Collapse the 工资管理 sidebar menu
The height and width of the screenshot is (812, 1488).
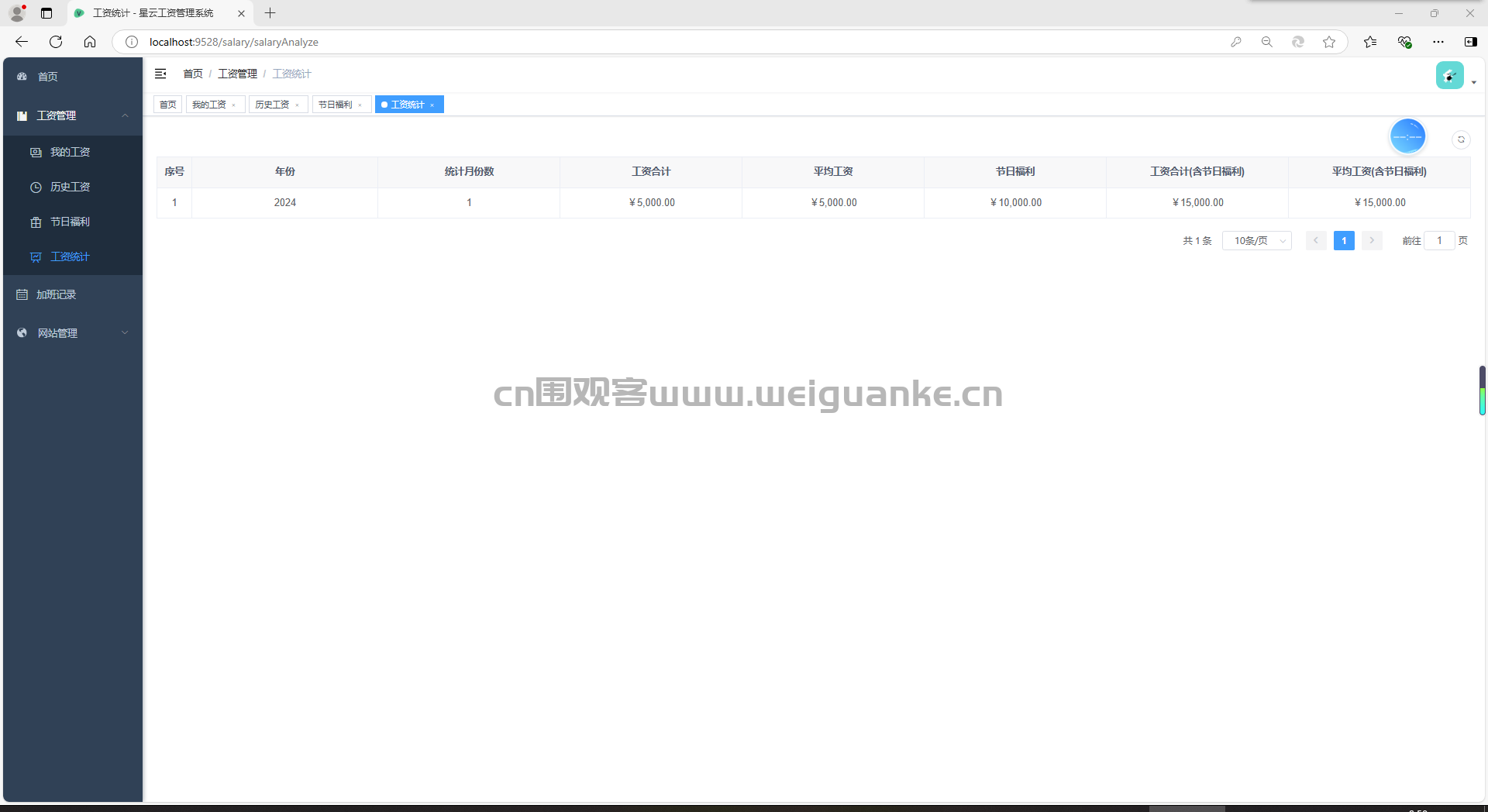(73, 115)
